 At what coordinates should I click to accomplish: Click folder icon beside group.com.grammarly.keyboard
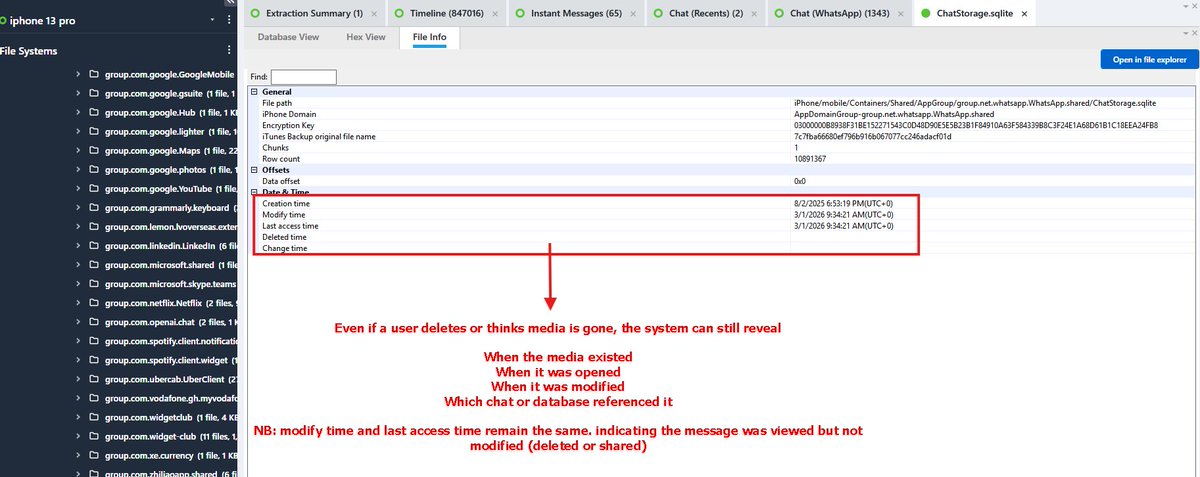tap(94, 207)
